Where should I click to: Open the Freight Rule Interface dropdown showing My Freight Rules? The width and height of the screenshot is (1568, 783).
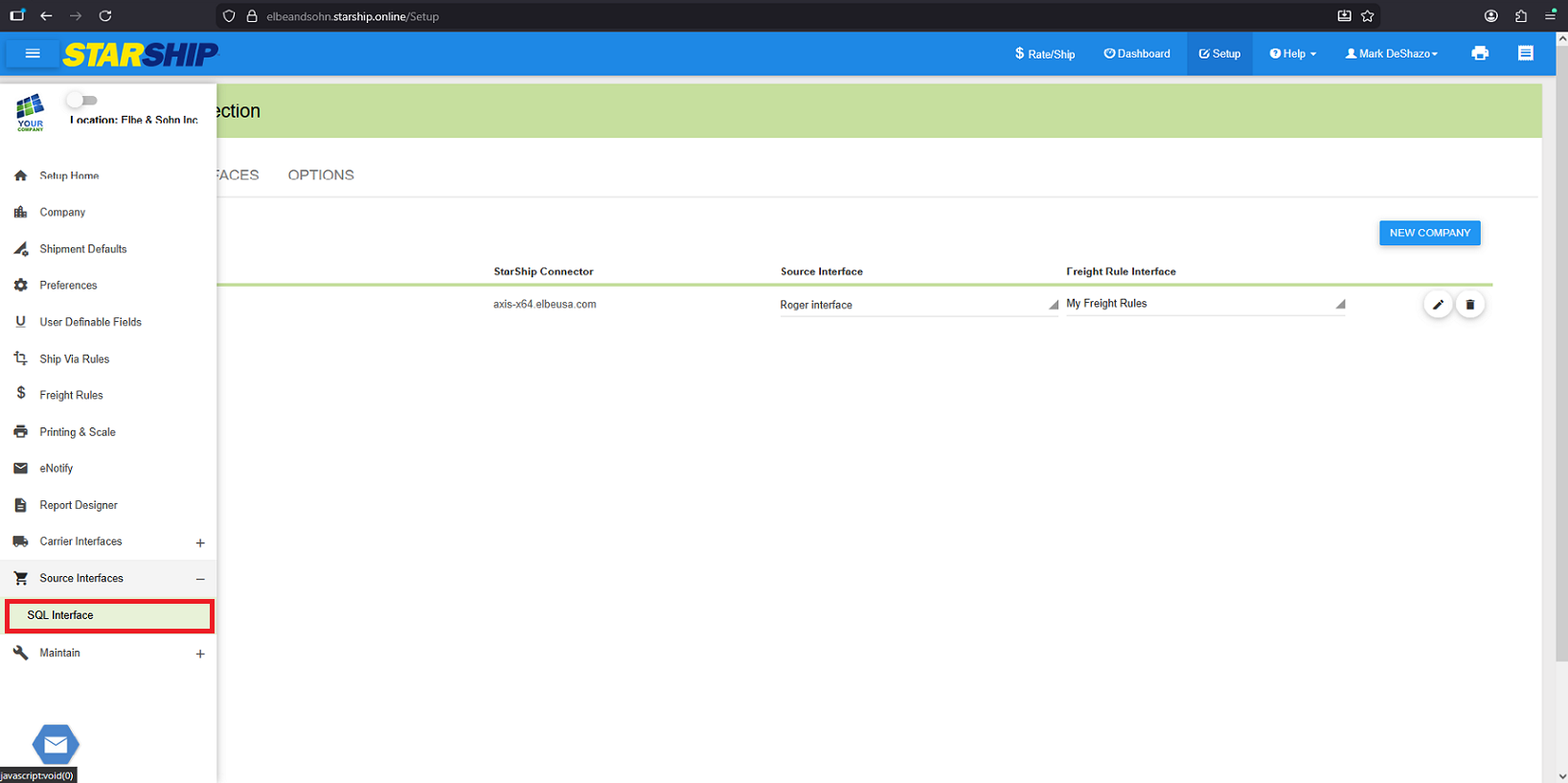point(1204,304)
